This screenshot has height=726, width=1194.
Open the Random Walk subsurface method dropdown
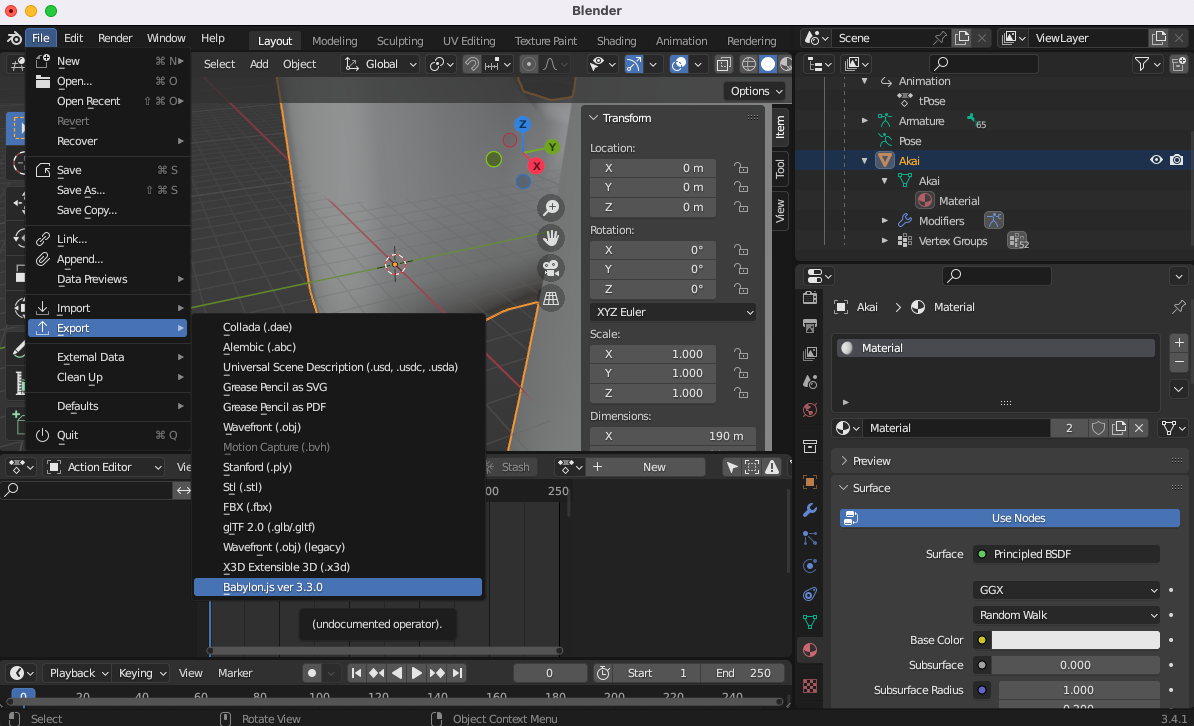point(1066,615)
